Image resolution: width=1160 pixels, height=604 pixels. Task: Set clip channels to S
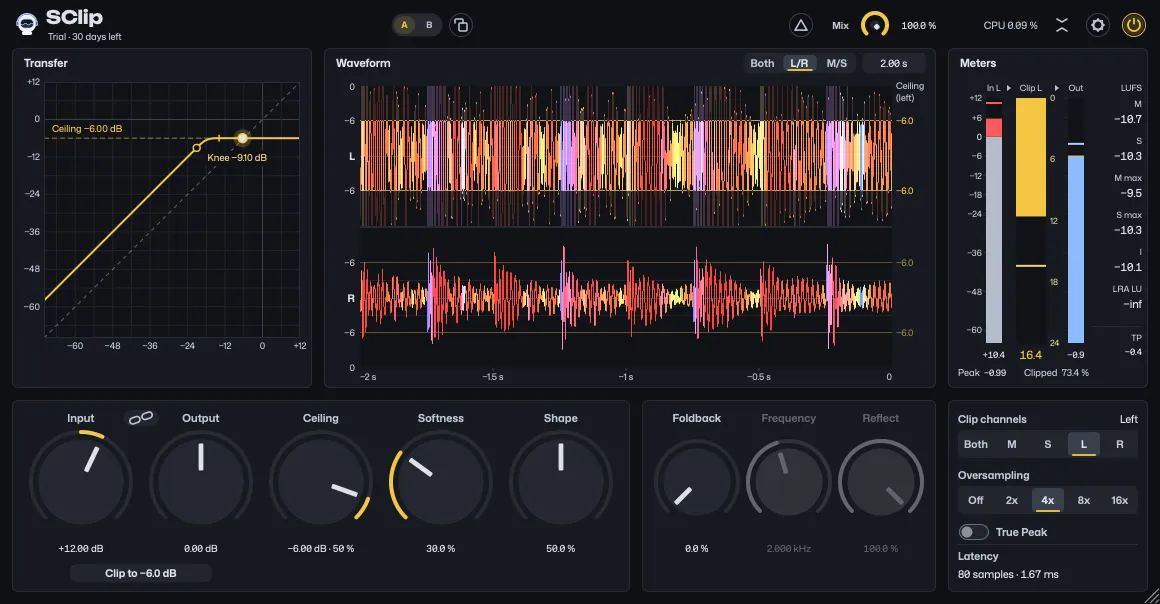pyautogui.click(x=1048, y=444)
